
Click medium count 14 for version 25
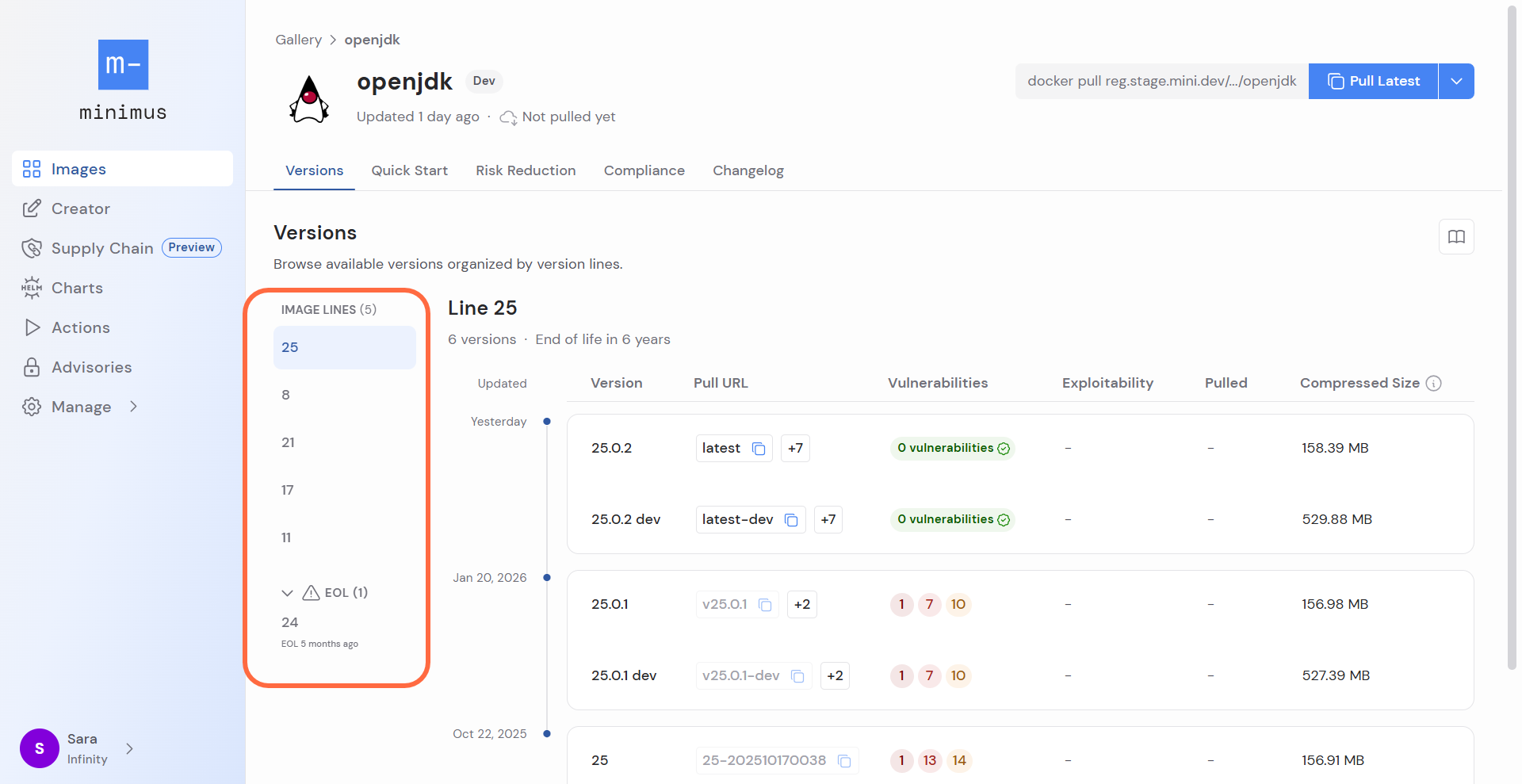click(x=959, y=760)
